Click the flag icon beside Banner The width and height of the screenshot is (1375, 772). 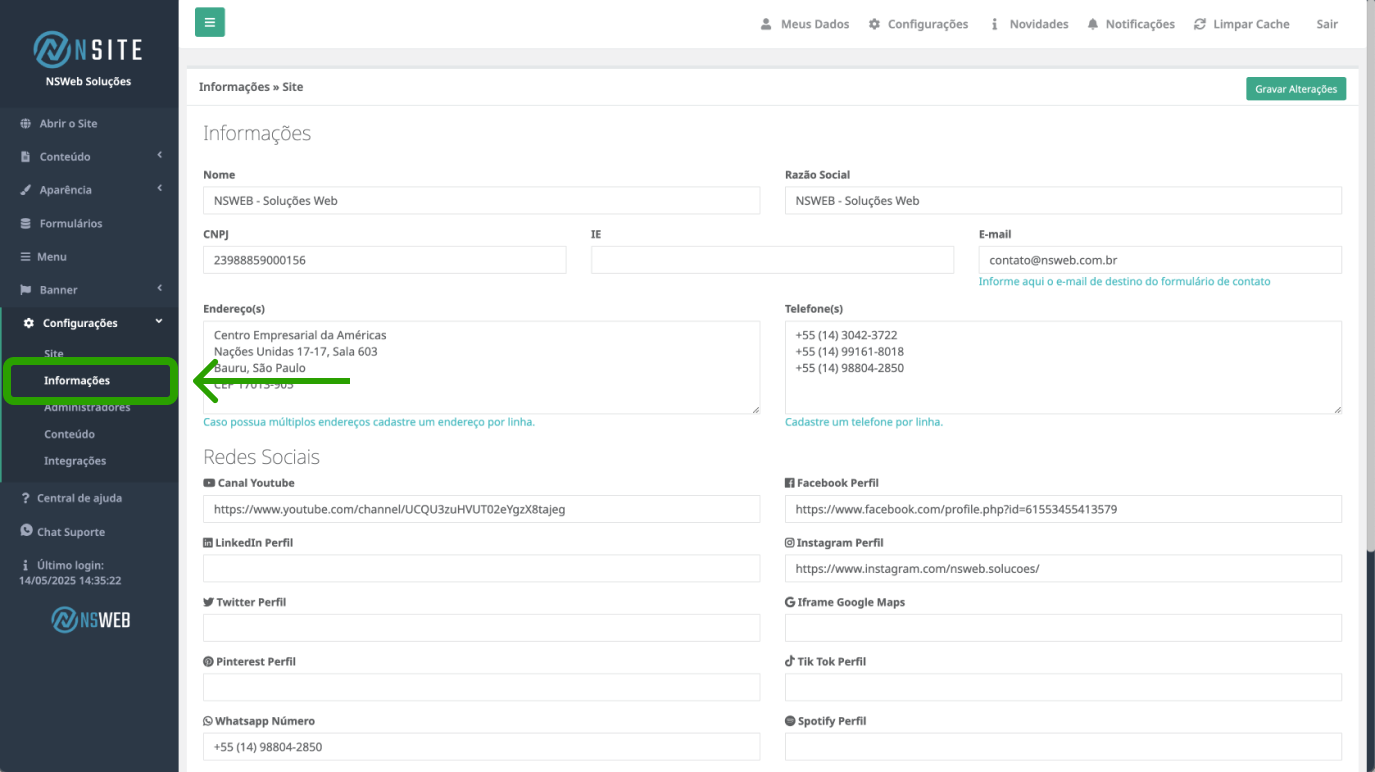pos(26,290)
